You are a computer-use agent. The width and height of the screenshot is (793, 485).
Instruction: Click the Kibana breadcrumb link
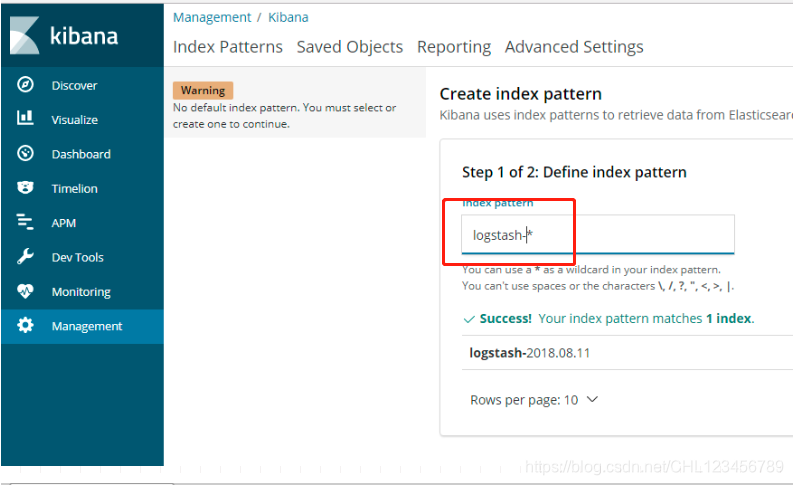pos(288,17)
